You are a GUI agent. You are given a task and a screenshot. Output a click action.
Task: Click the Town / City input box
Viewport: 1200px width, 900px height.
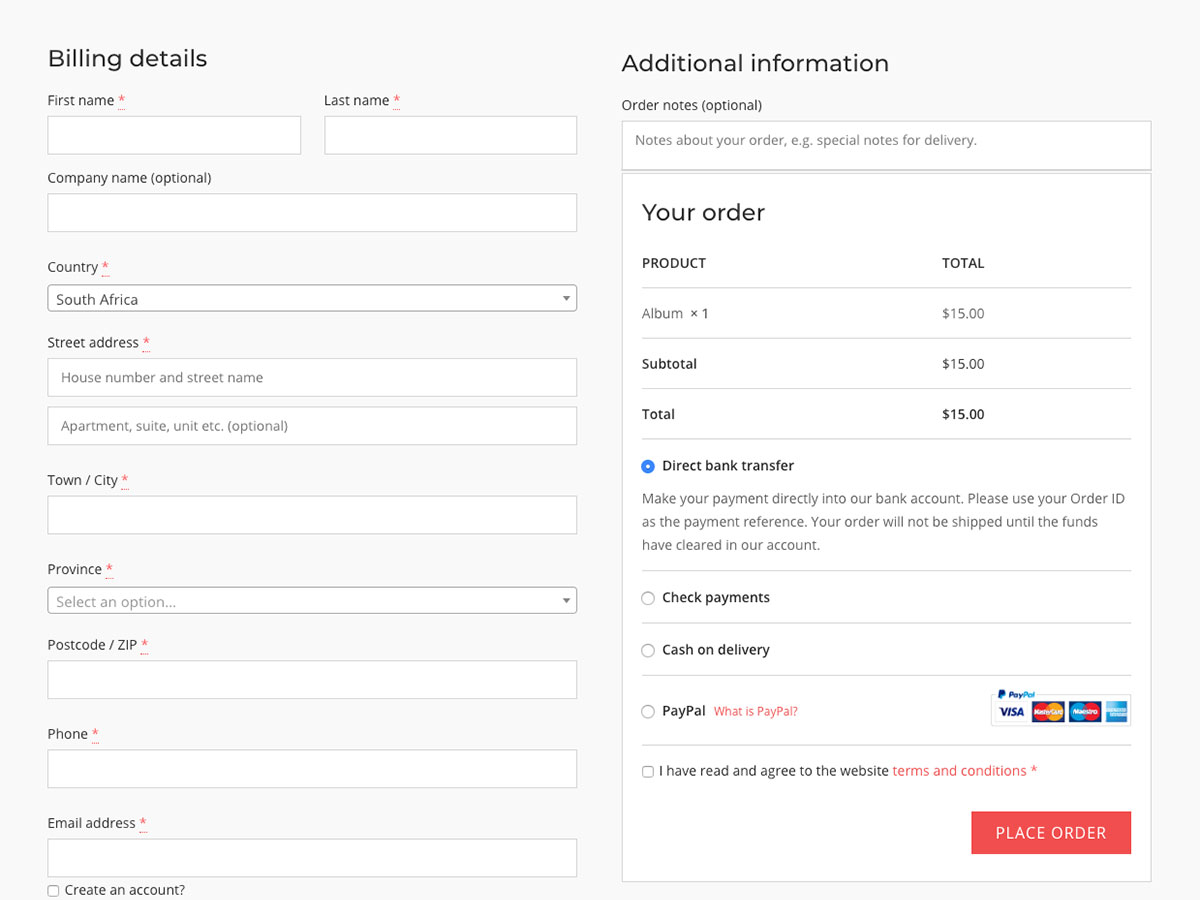tap(312, 515)
